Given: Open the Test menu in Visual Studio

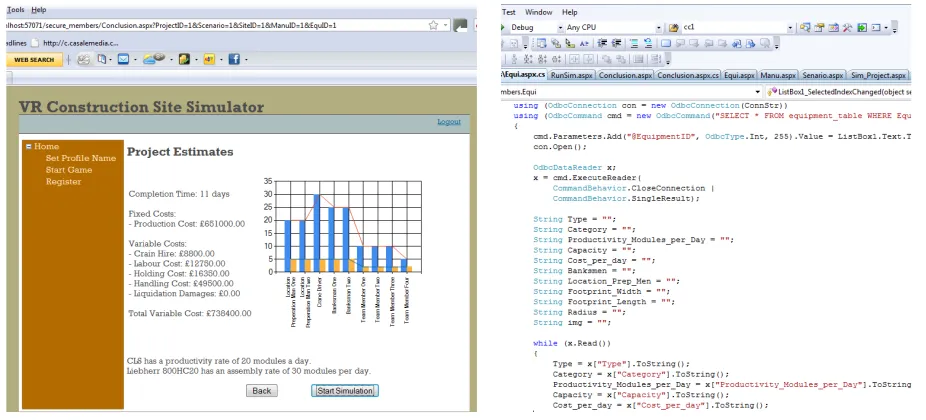Looking at the screenshot, I should (x=508, y=12).
